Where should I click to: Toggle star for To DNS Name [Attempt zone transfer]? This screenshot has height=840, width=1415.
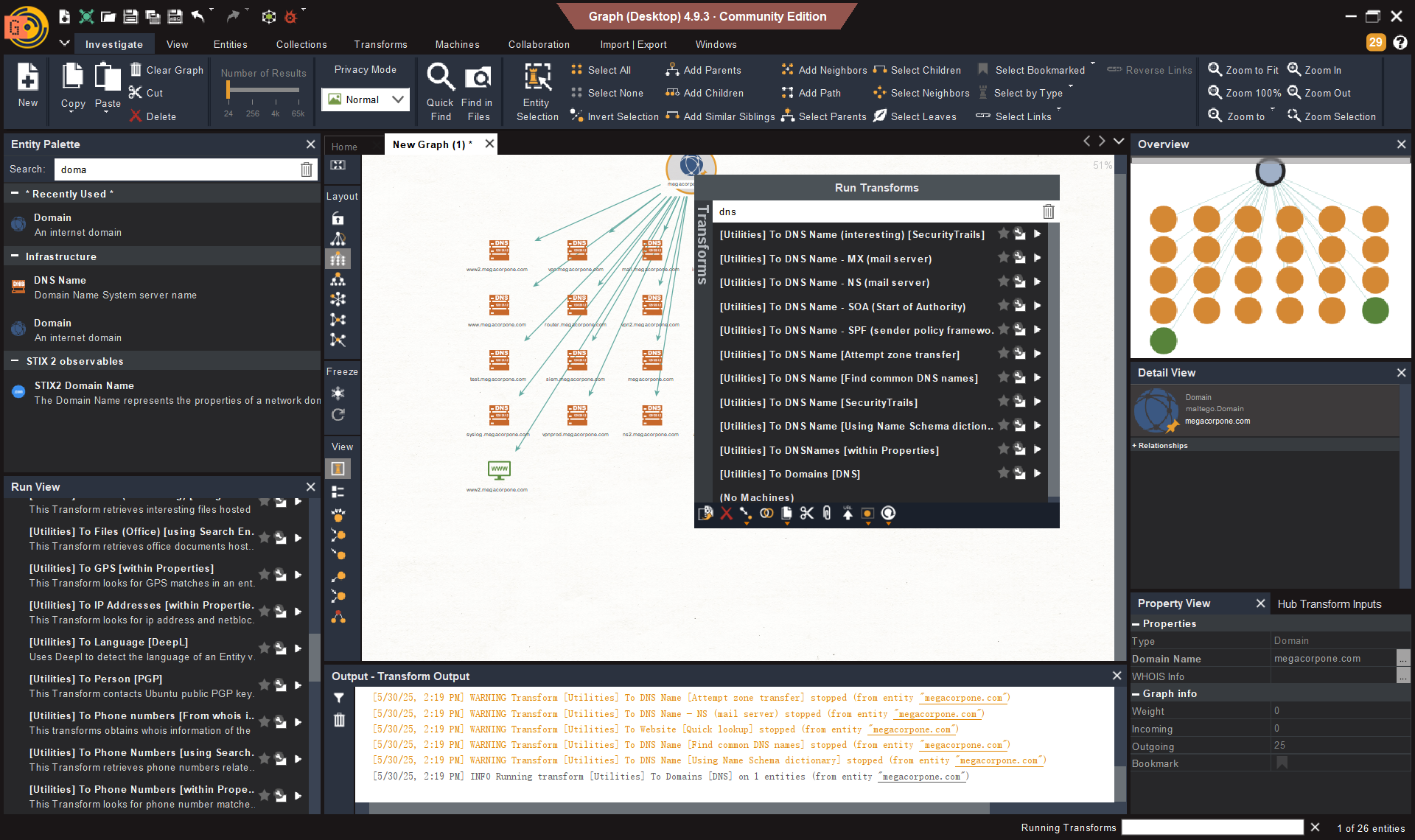(x=1003, y=354)
